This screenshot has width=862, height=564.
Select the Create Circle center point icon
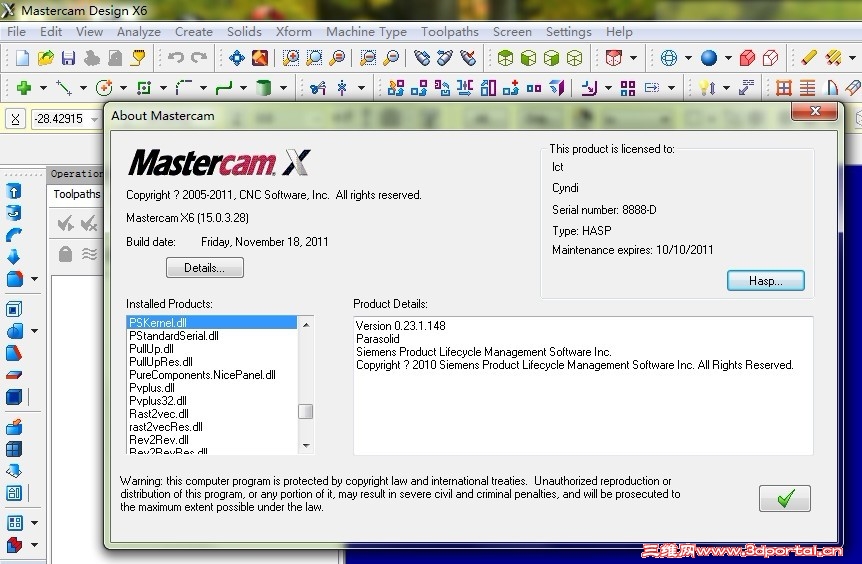pyautogui.click(x=104, y=87)
